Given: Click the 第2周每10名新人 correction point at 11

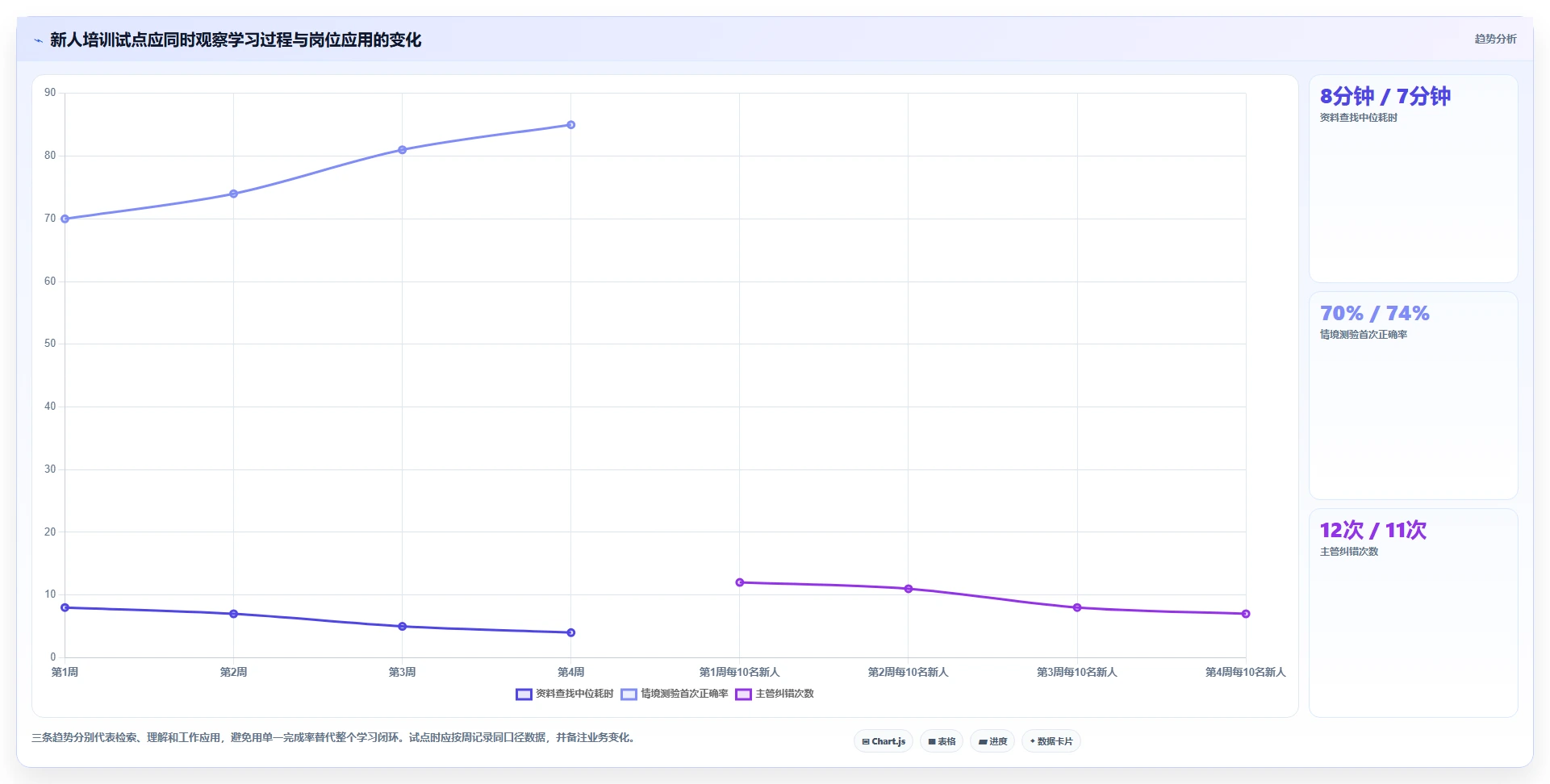Looking at the screenshot, I should click(909, 589).
